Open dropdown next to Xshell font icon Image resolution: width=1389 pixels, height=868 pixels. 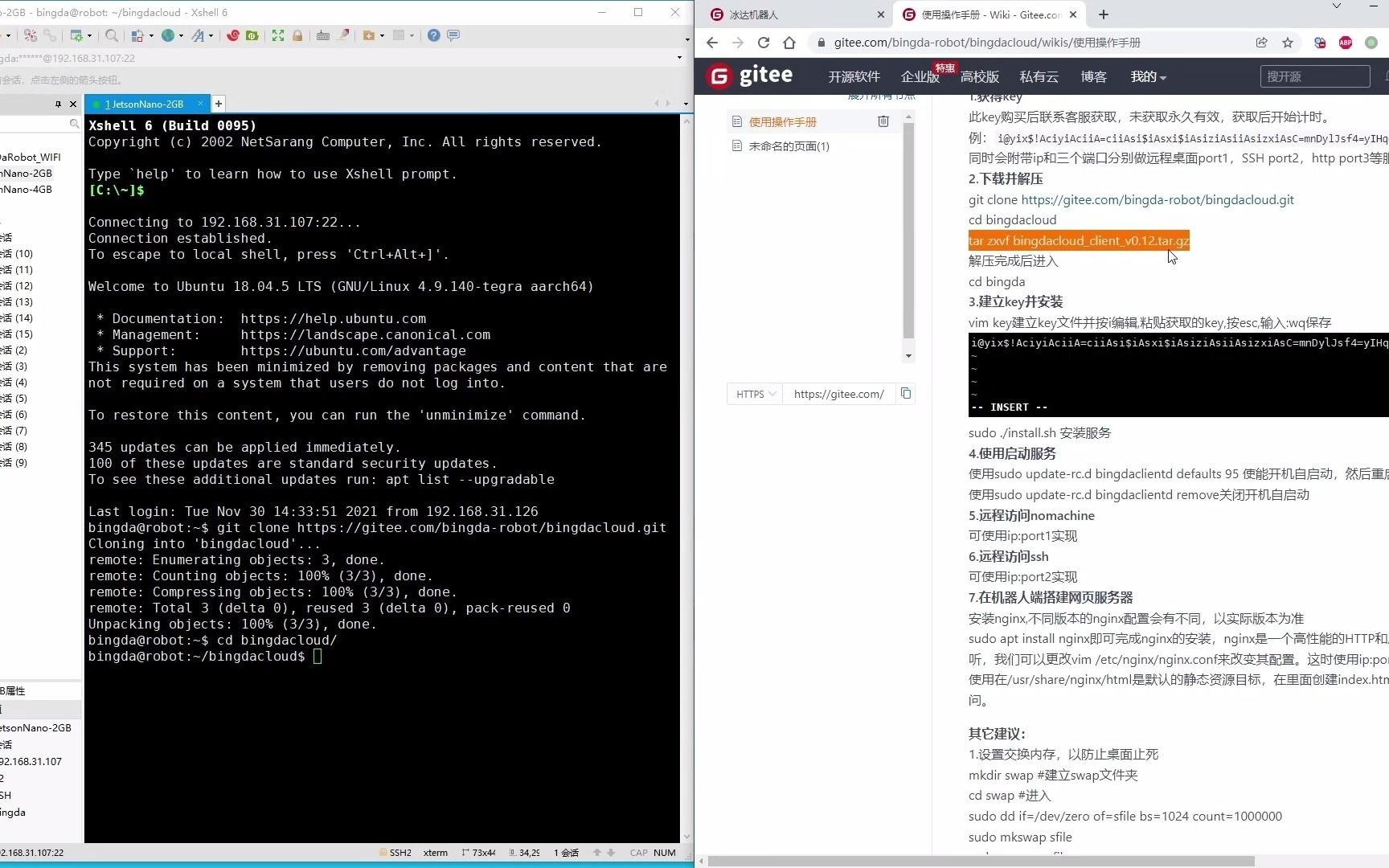point(211,35)
